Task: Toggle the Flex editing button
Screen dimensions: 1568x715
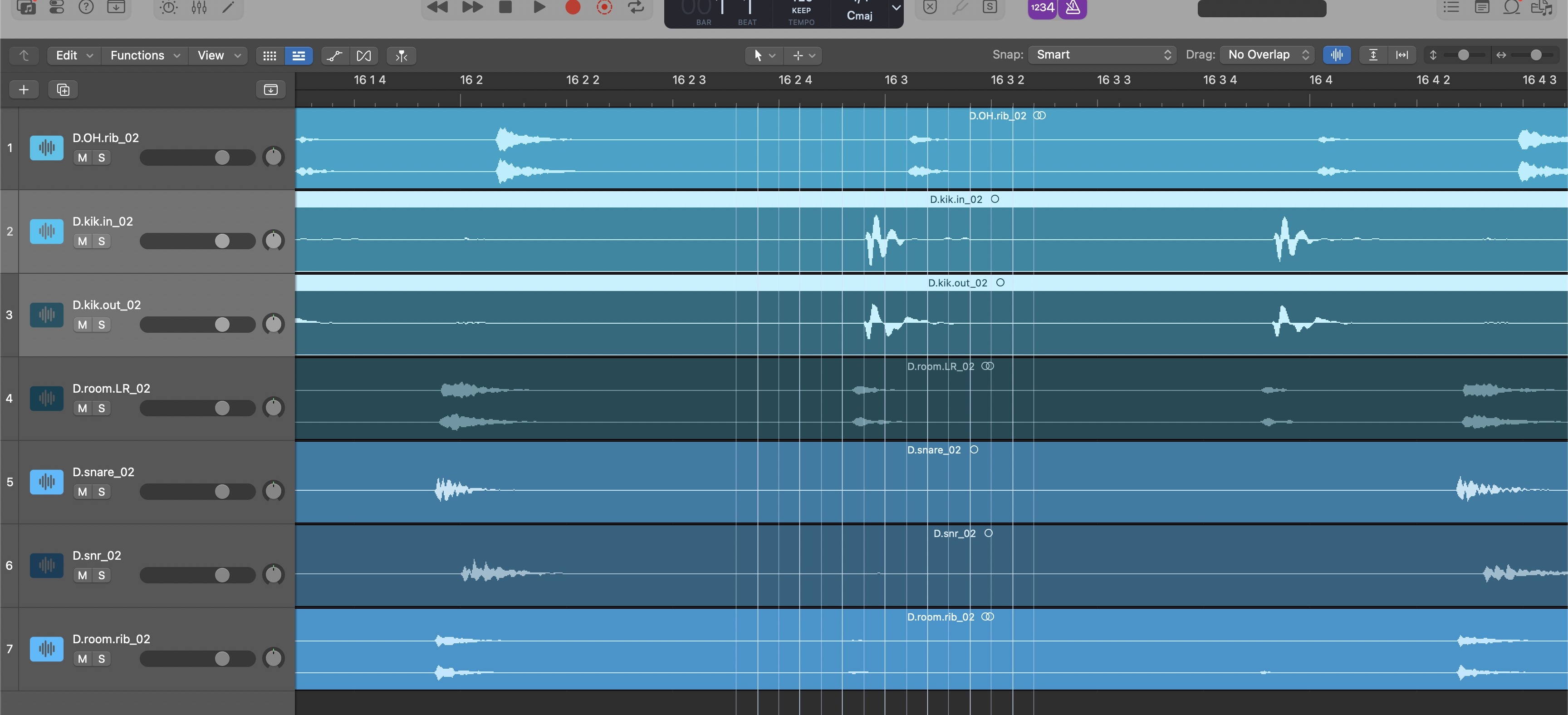Action: coord(364,55)
